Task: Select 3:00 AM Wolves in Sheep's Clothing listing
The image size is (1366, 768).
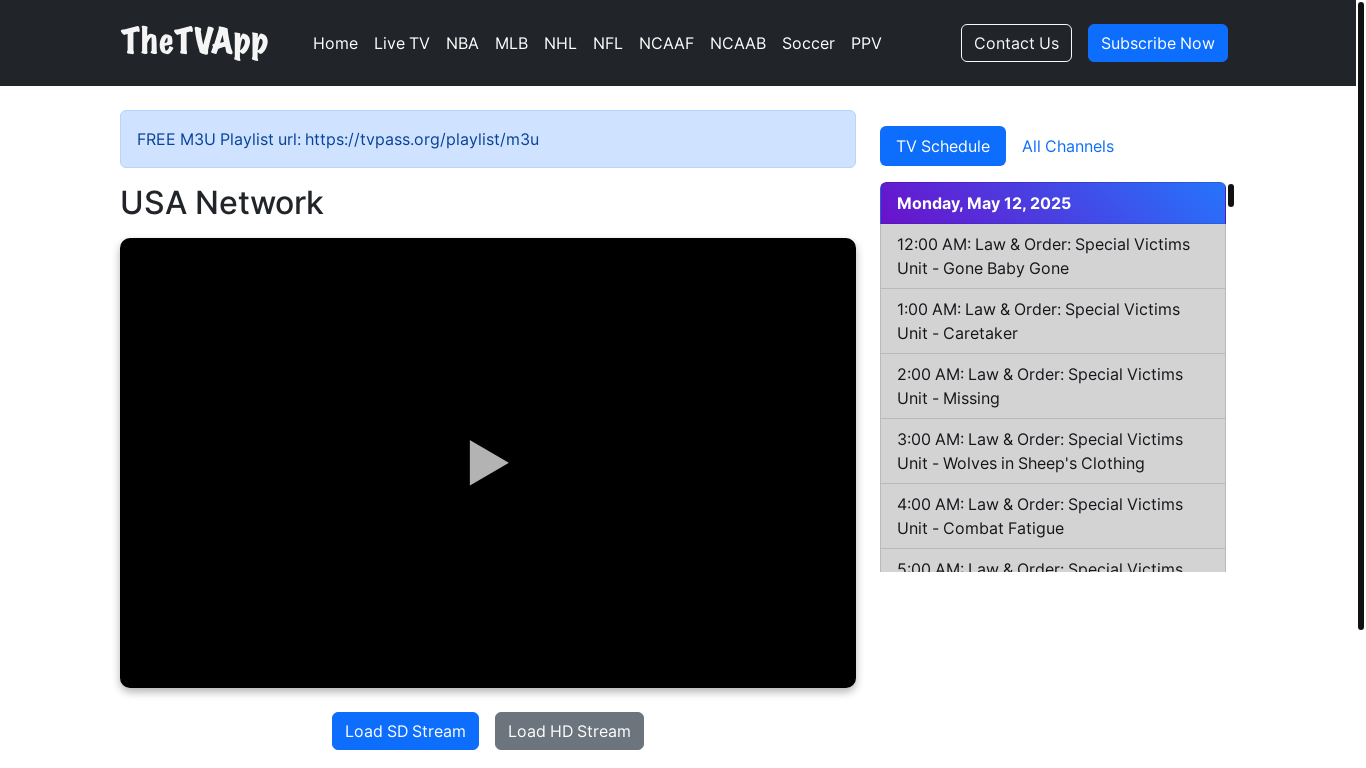Action: pos(1053,451)
